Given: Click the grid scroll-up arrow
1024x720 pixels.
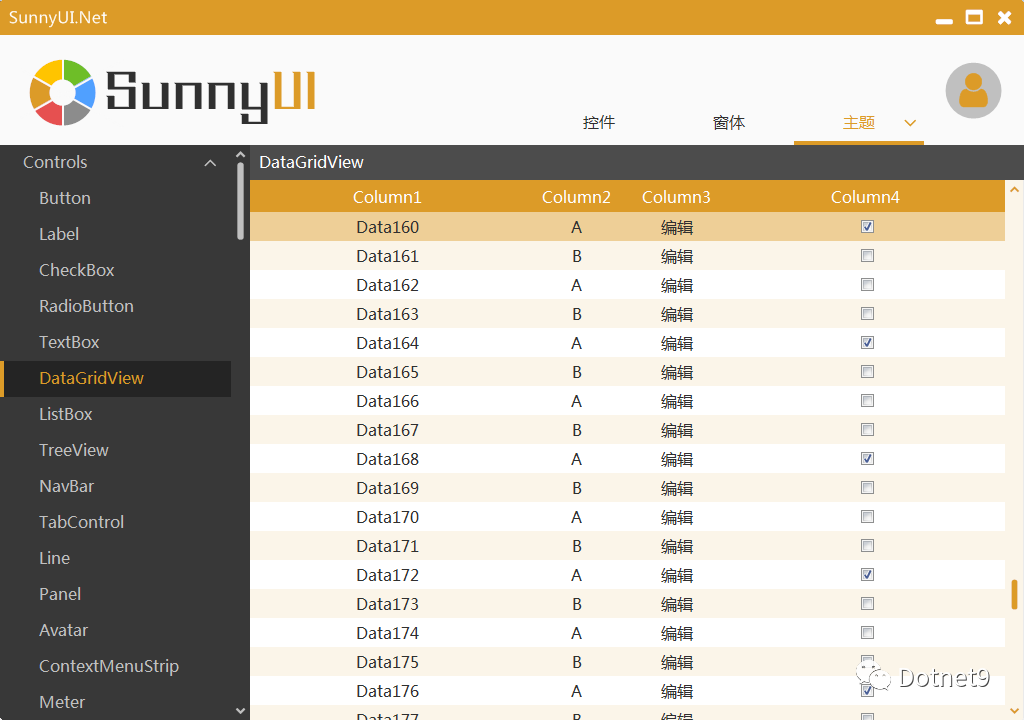Looking at the screenshot, I should 1014,189.
